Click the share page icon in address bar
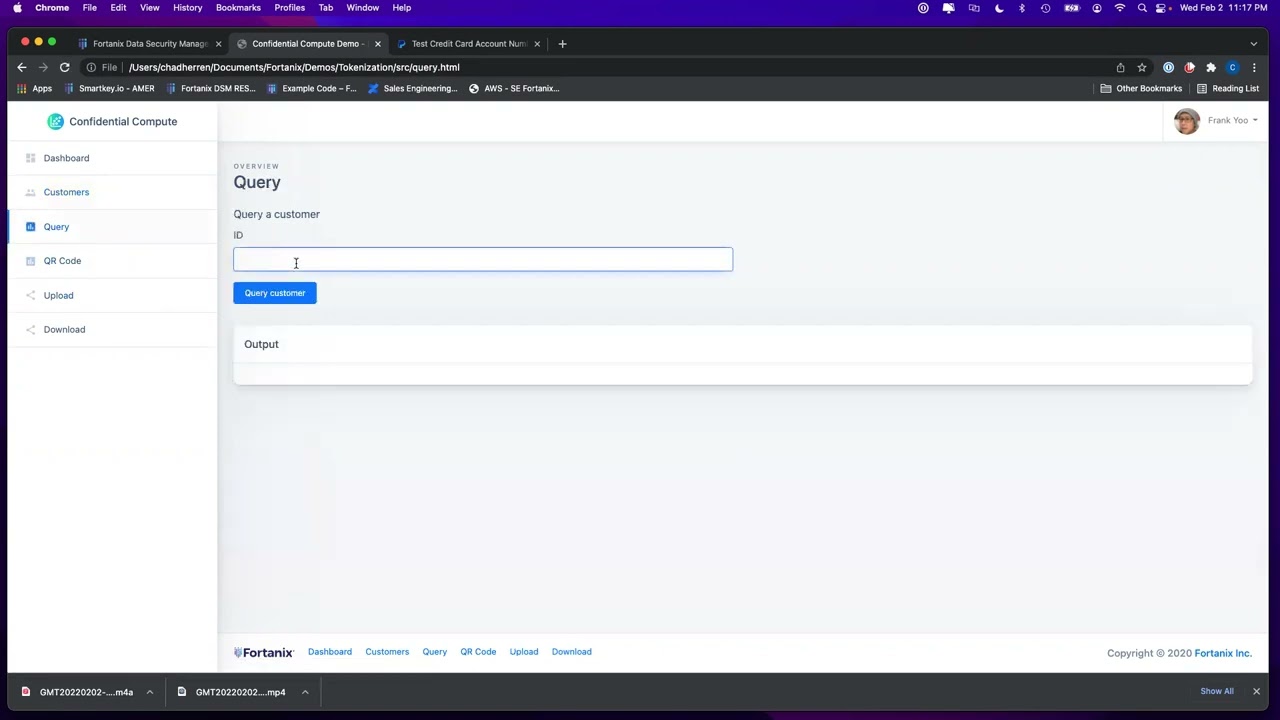 (x=1120, y=67)
